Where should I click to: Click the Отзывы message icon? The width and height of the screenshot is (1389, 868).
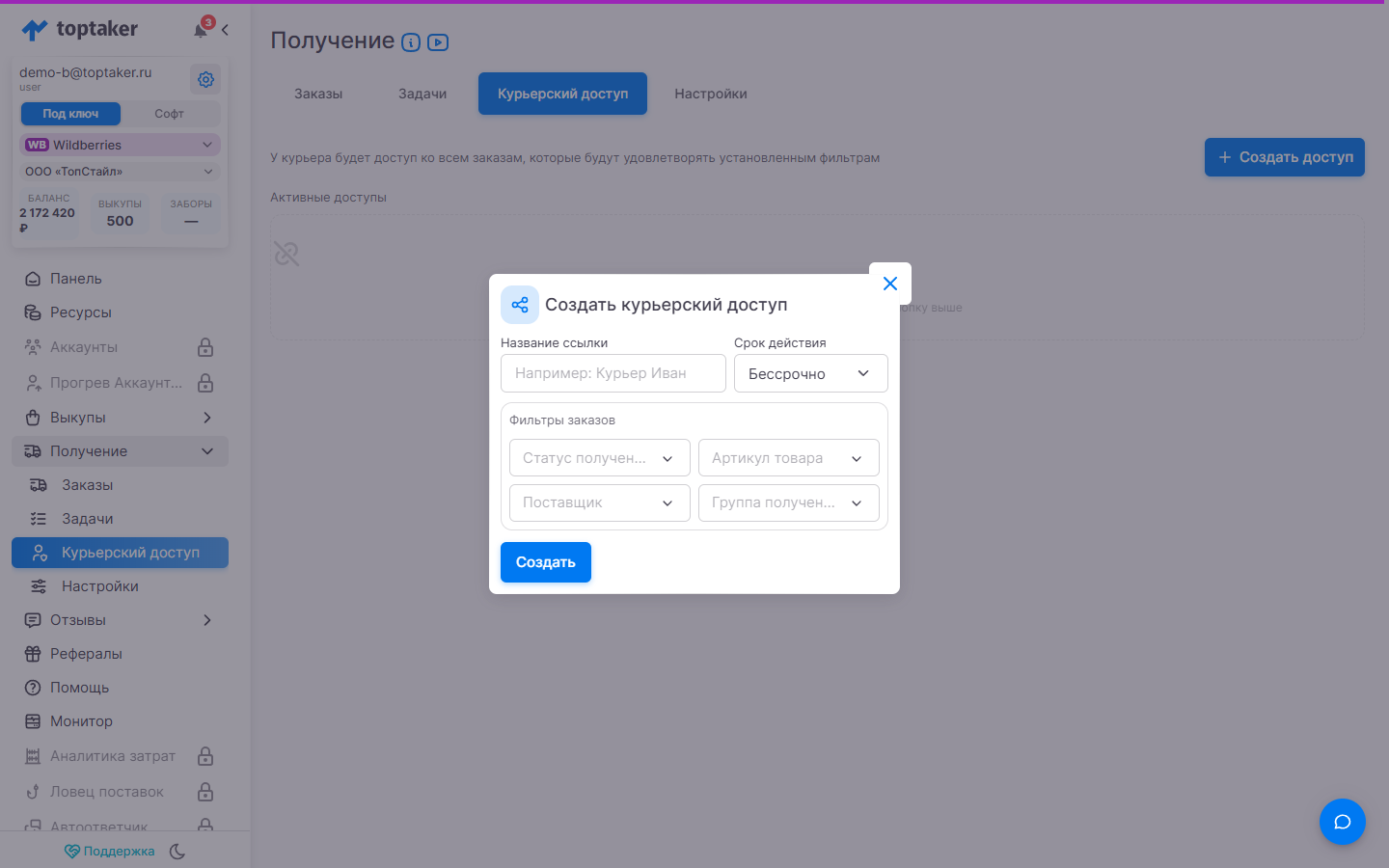(x=33, y=620)
